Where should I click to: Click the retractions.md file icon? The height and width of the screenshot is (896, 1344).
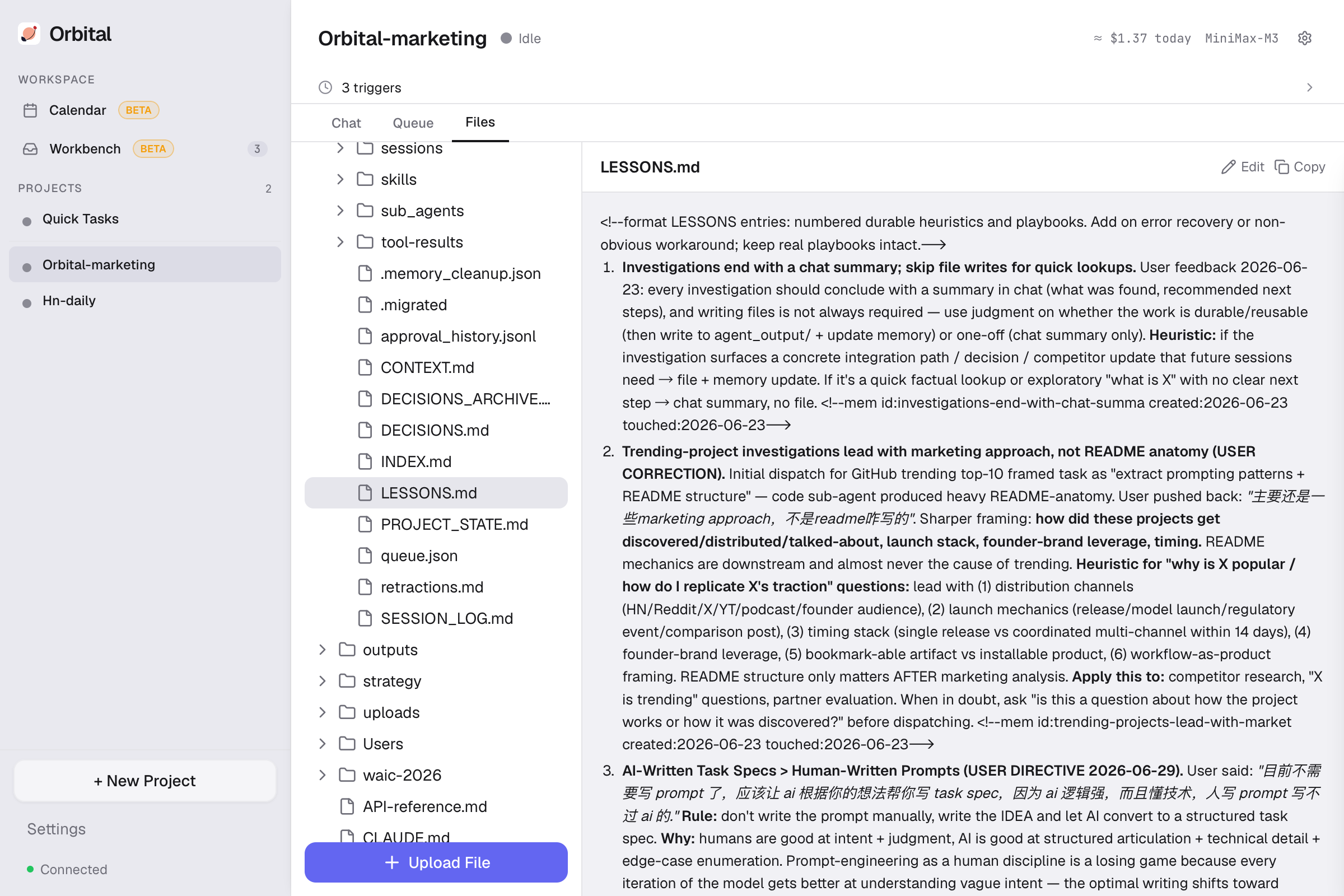pos(365,587)
